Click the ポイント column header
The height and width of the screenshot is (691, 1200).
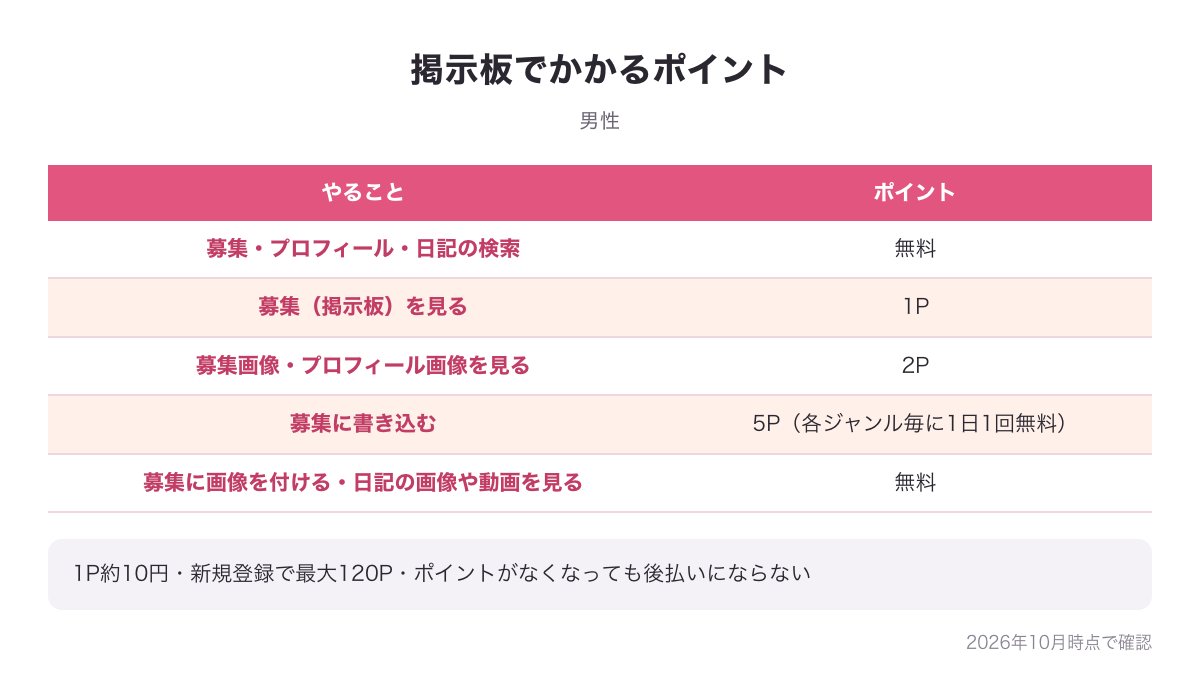pyautogui.click(x=915, y=193)
